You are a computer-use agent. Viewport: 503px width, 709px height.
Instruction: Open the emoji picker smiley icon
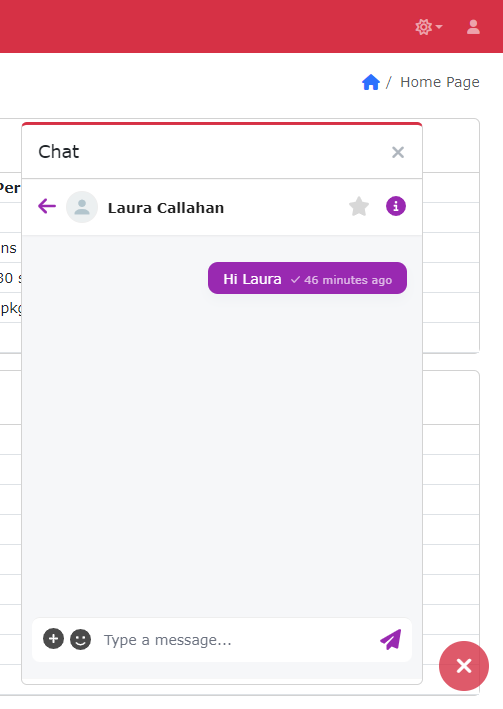pos(81,639)
